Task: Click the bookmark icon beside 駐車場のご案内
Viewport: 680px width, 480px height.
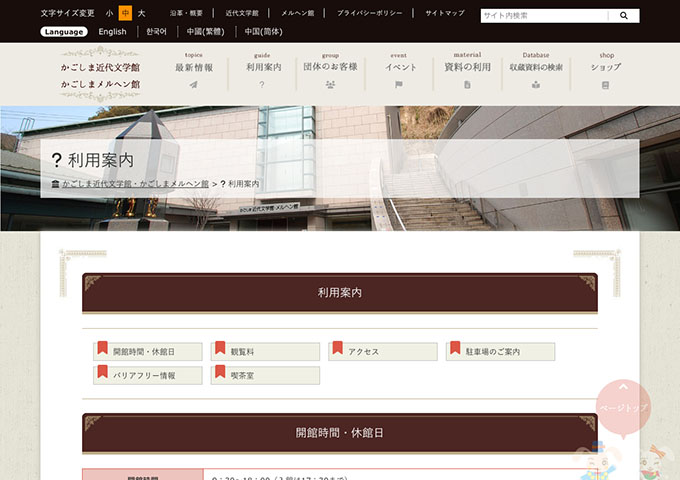Action: [x=455, y=348]
